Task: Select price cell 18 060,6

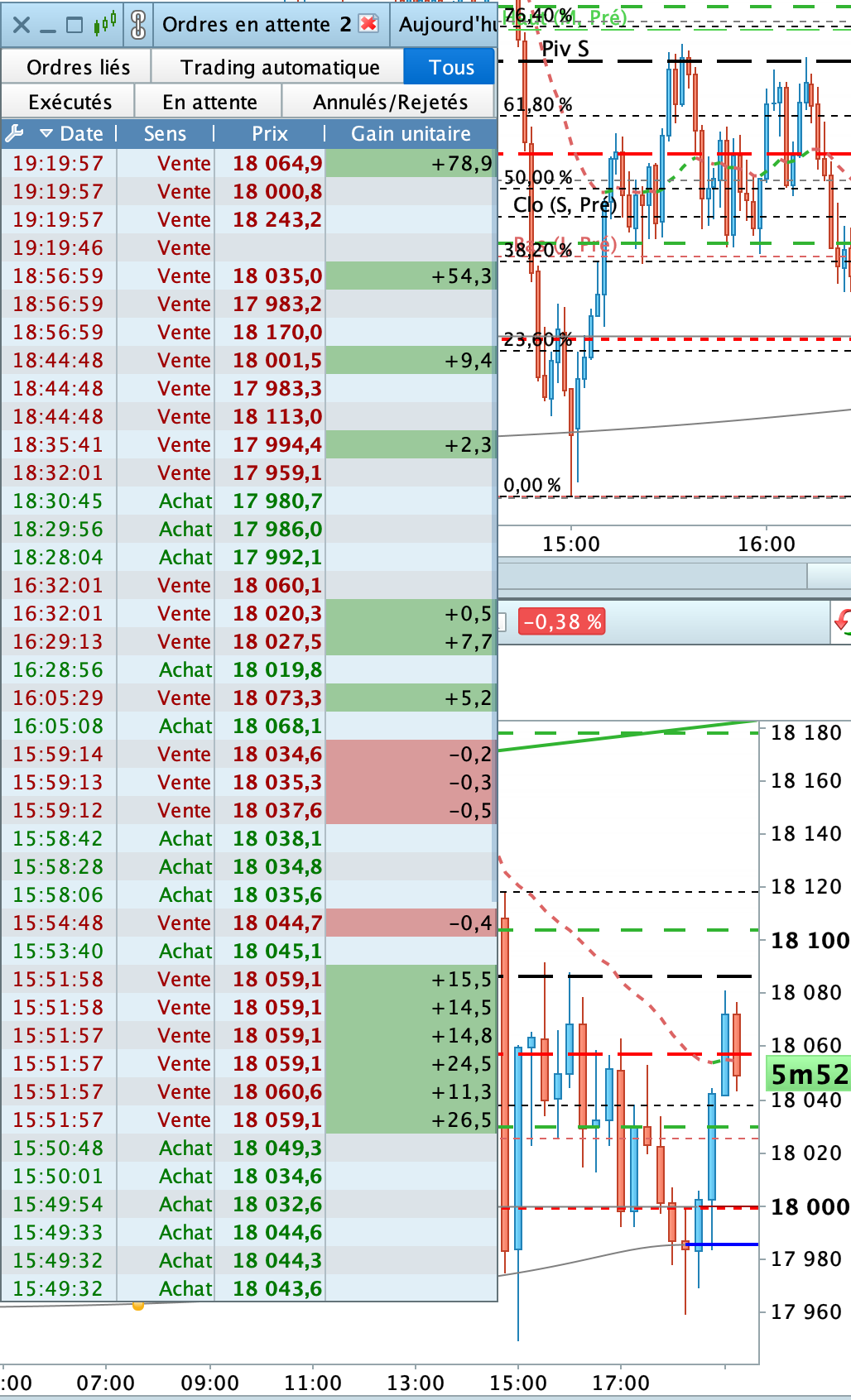Action: [x=270, y=1091]
